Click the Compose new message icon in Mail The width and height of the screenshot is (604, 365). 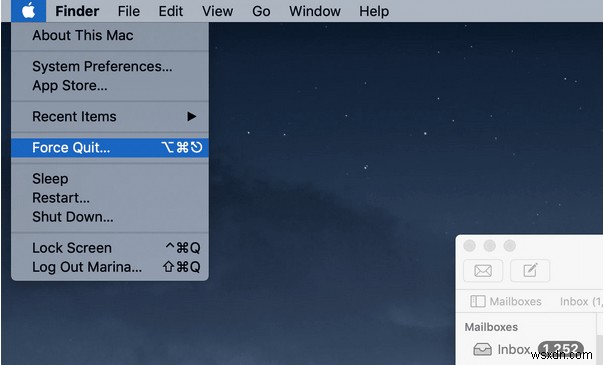530,271
